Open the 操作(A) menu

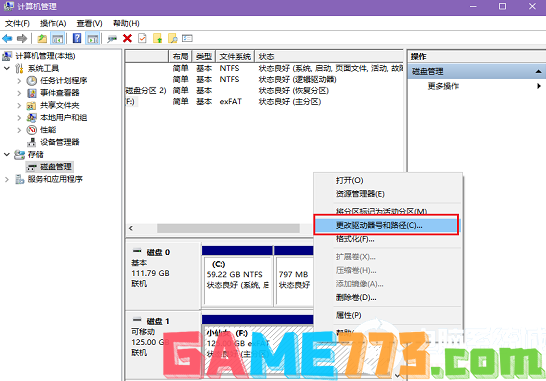tap(53, 23)
